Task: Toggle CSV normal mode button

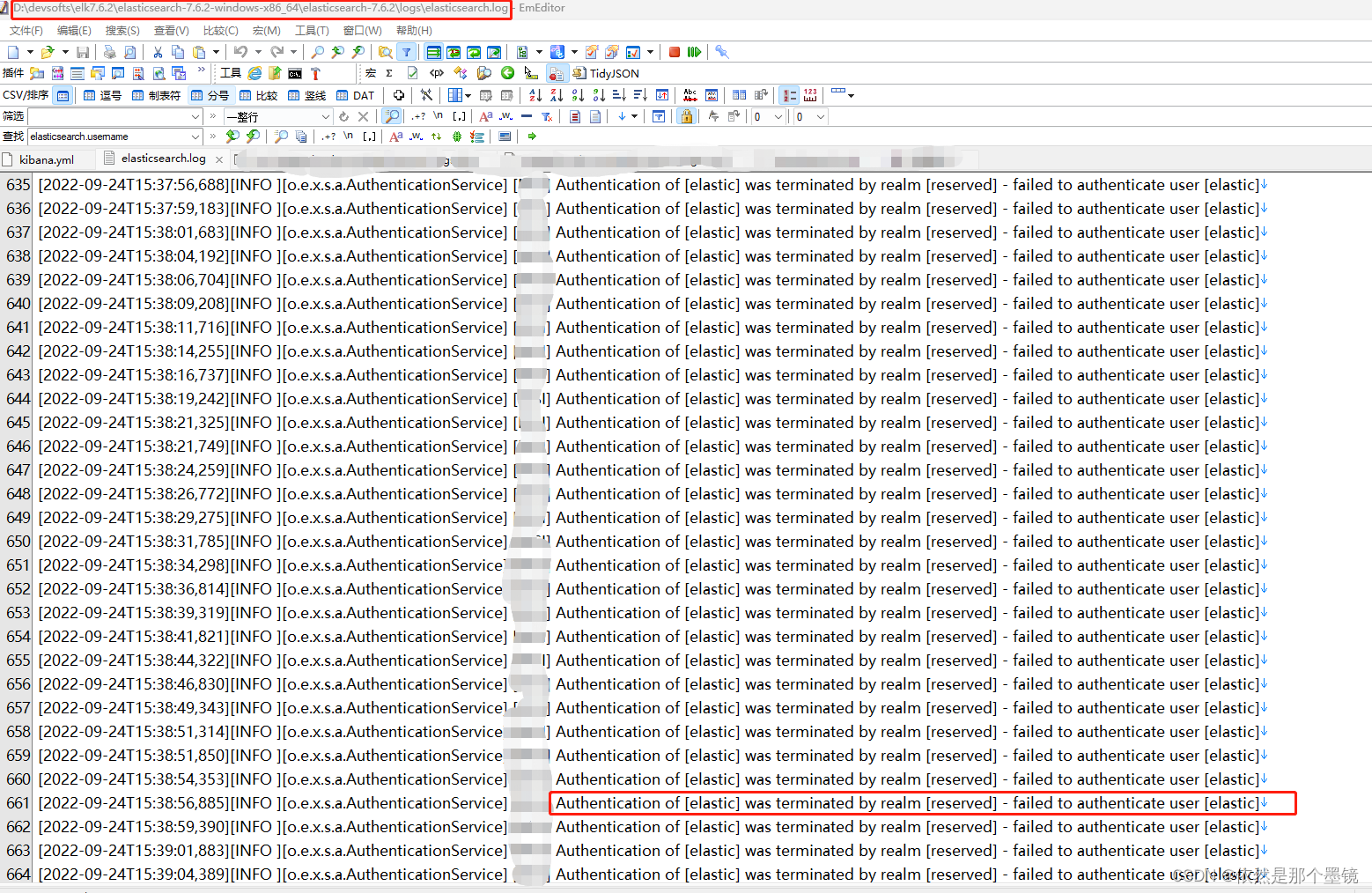Action: (x=63, y=95)
